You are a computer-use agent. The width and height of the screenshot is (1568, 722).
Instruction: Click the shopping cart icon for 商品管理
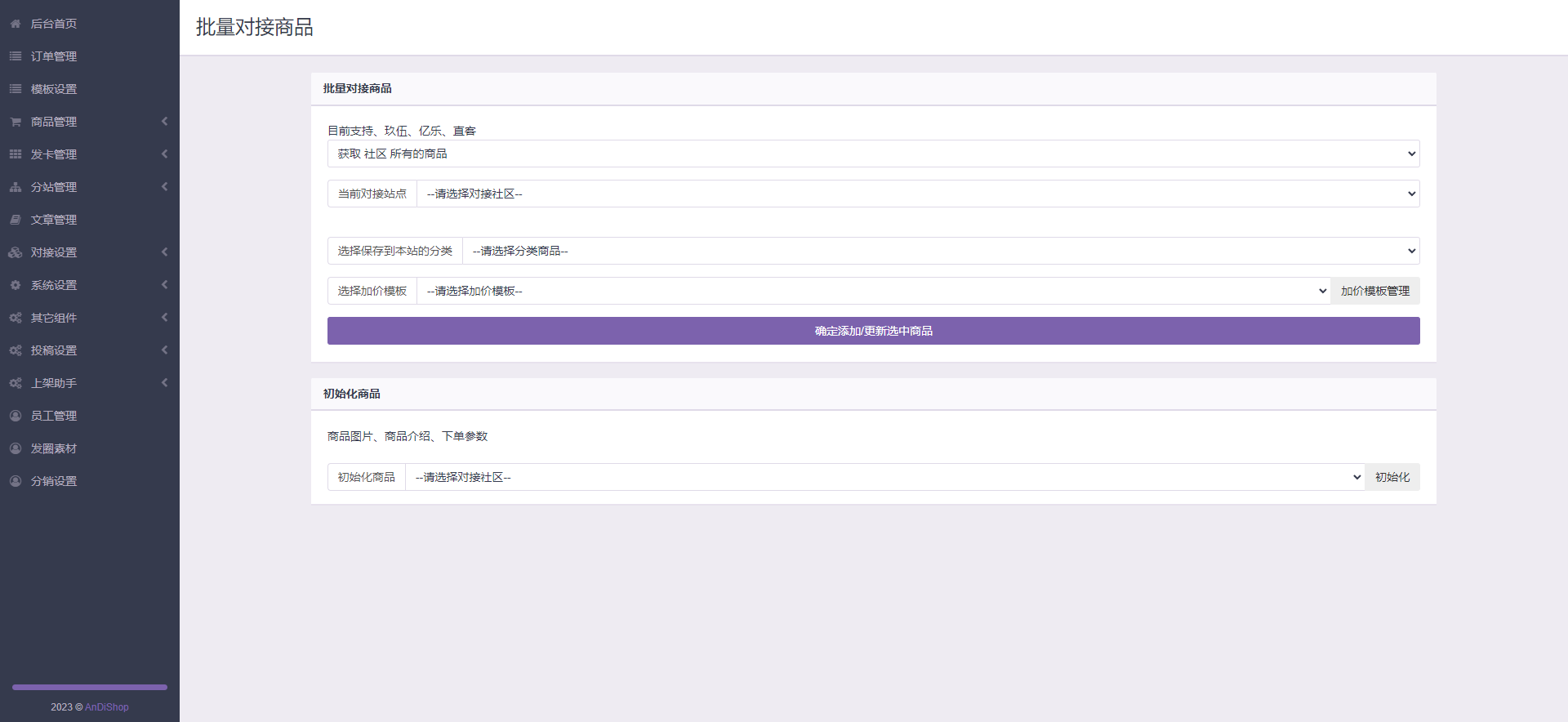[x=16, y=122]
